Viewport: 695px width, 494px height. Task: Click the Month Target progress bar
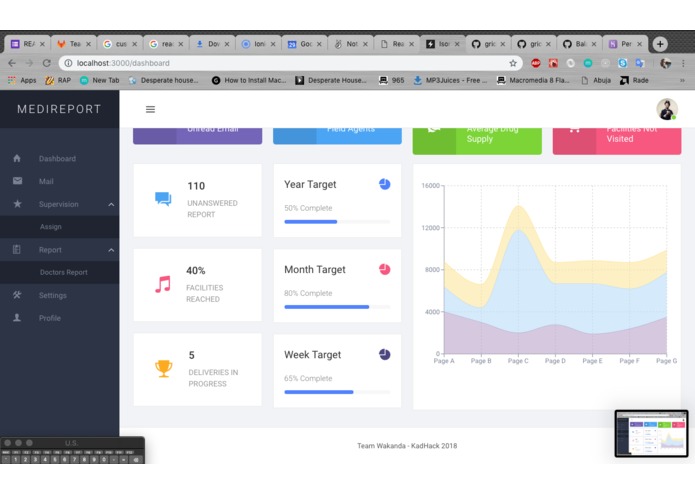point(337,307)
